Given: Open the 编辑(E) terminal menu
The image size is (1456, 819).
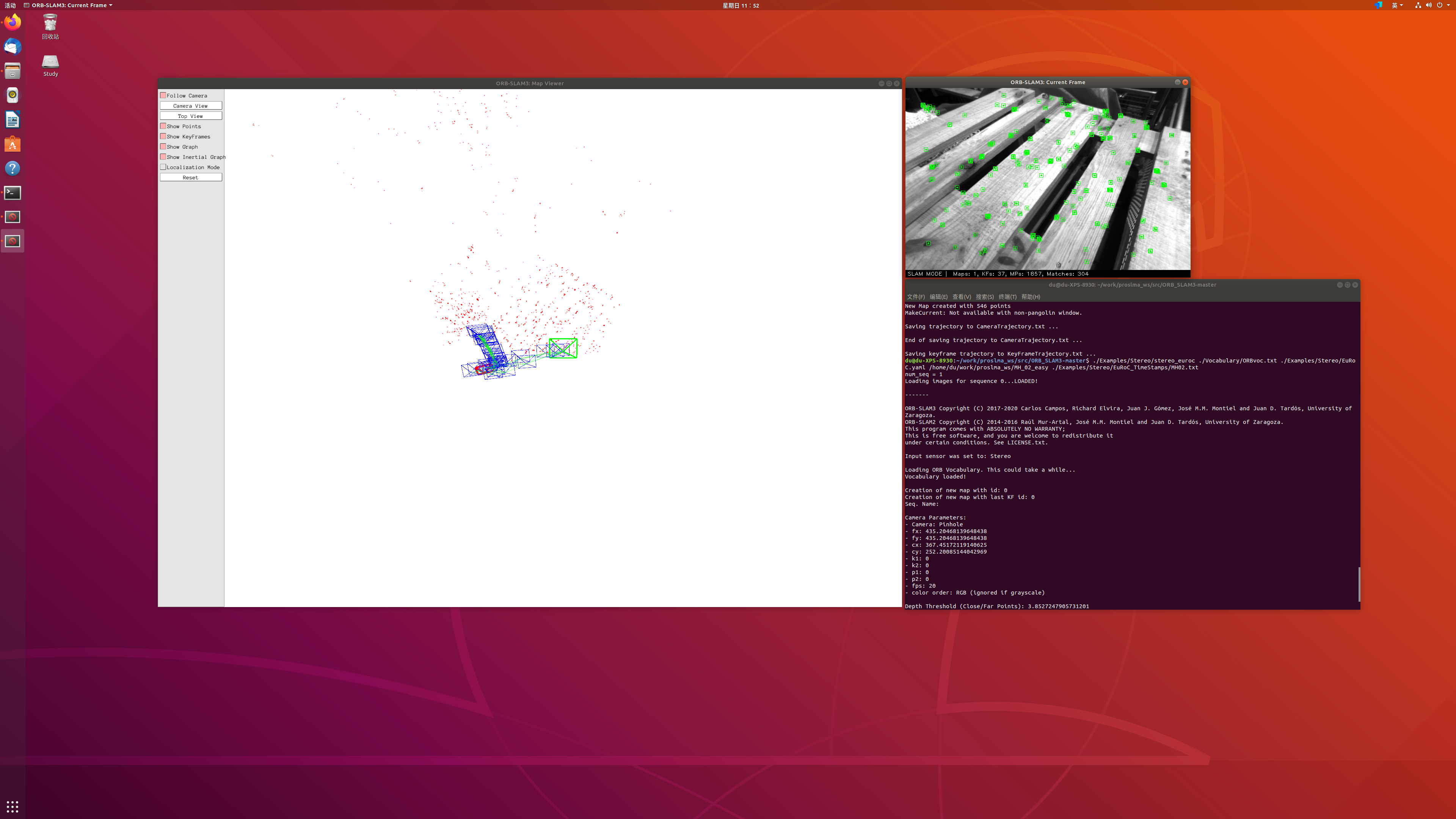Looking at the screenshot, I should point(938,297).
